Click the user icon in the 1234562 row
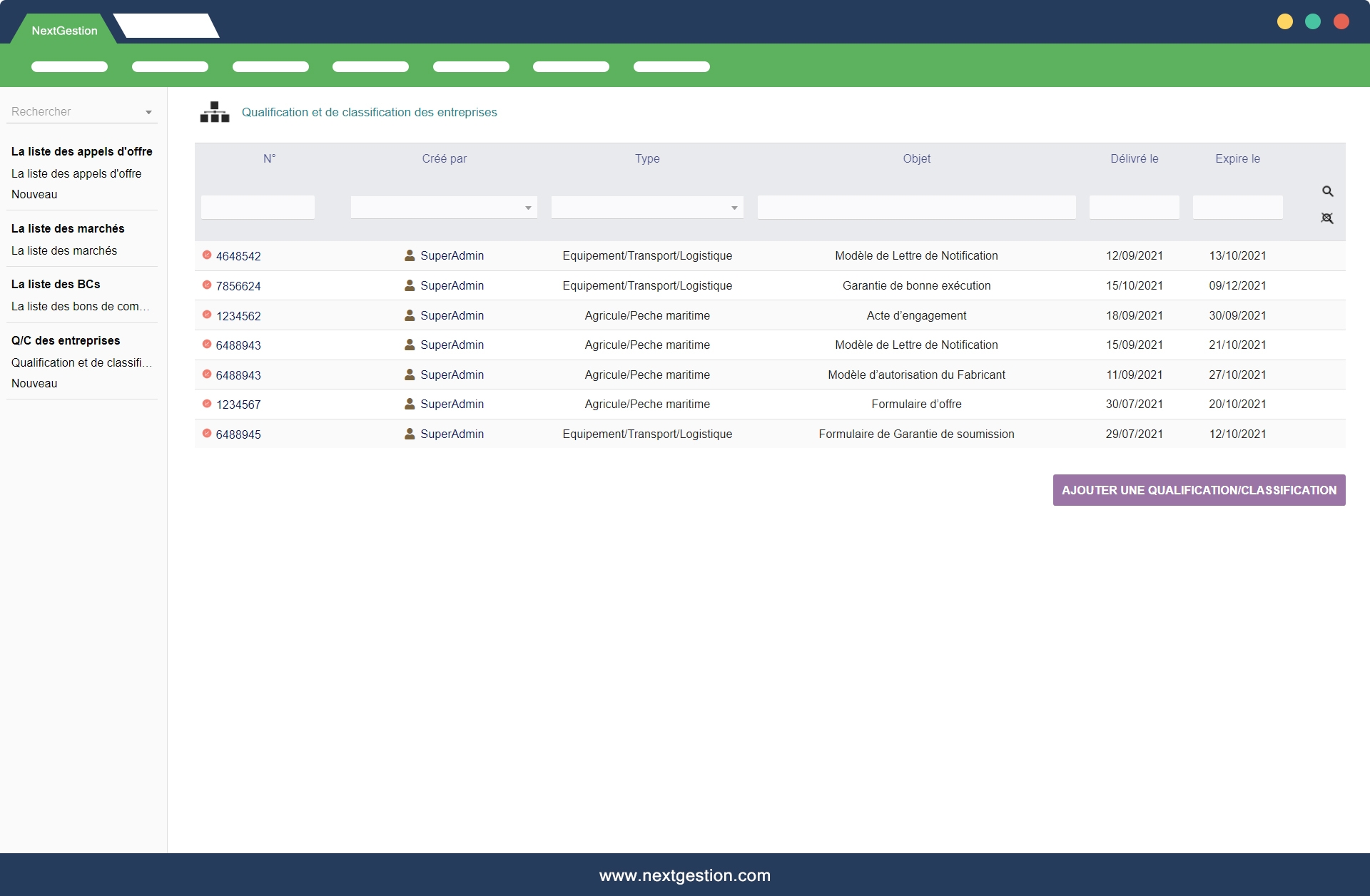 coord(410,315)
